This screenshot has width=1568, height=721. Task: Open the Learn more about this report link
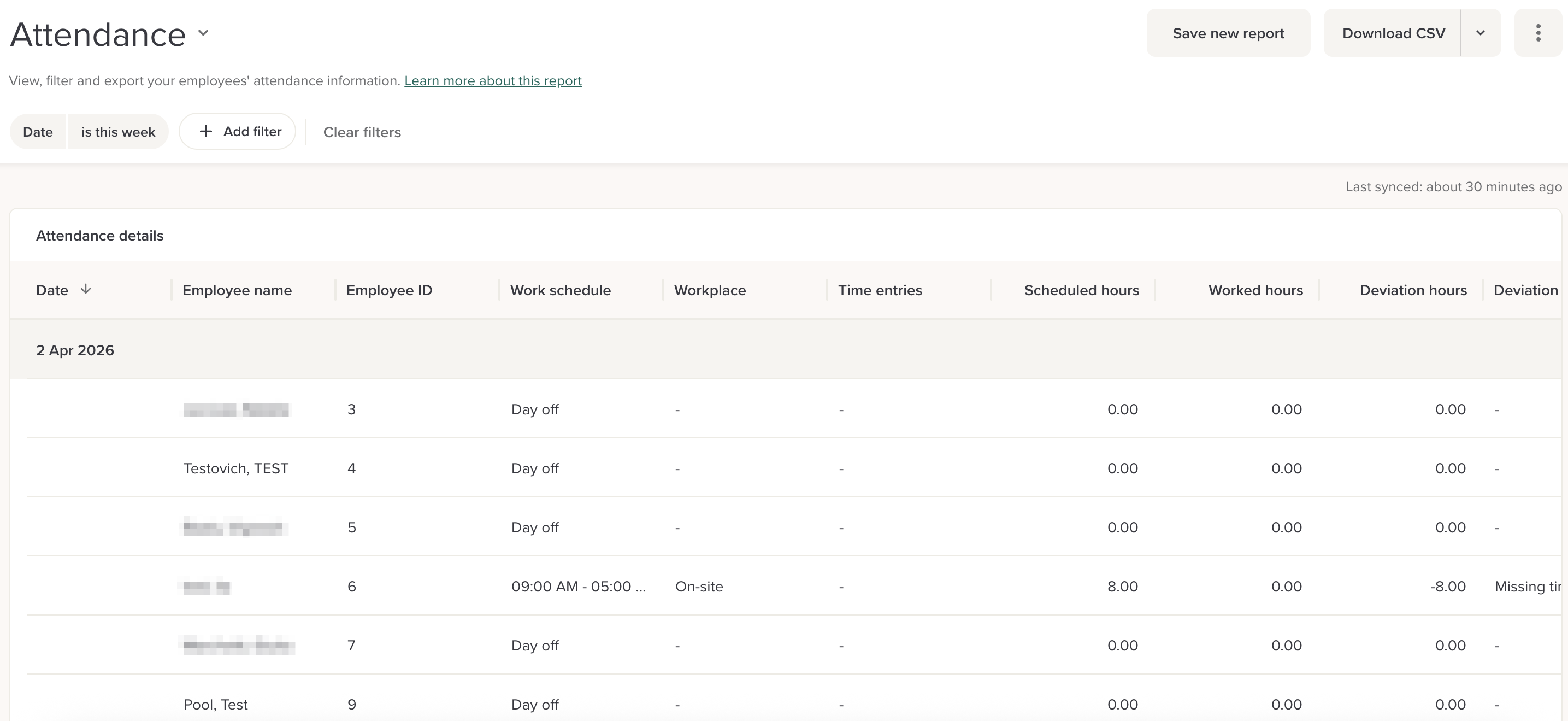pyautogui.click(x=492, y=81)
